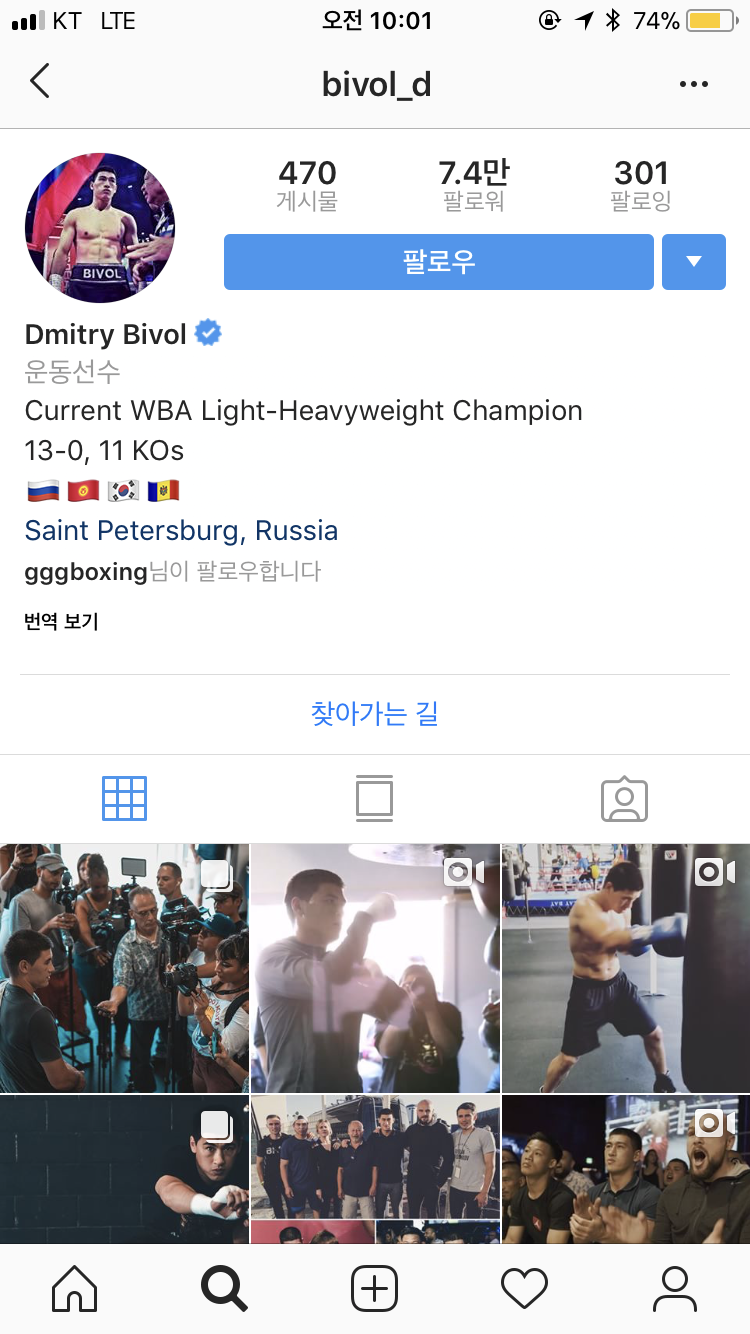The width and height of the screenshot is (750, 1334).
Task: Go back using the top-left arrow
Action: (39, 82)
